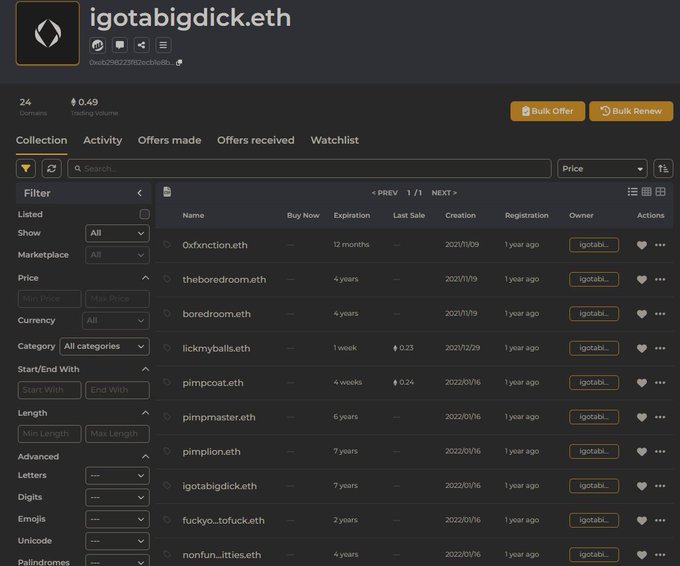The image size is (680, 566).
Task: Open the Watchlist tab
Action: tap(335, 141)
